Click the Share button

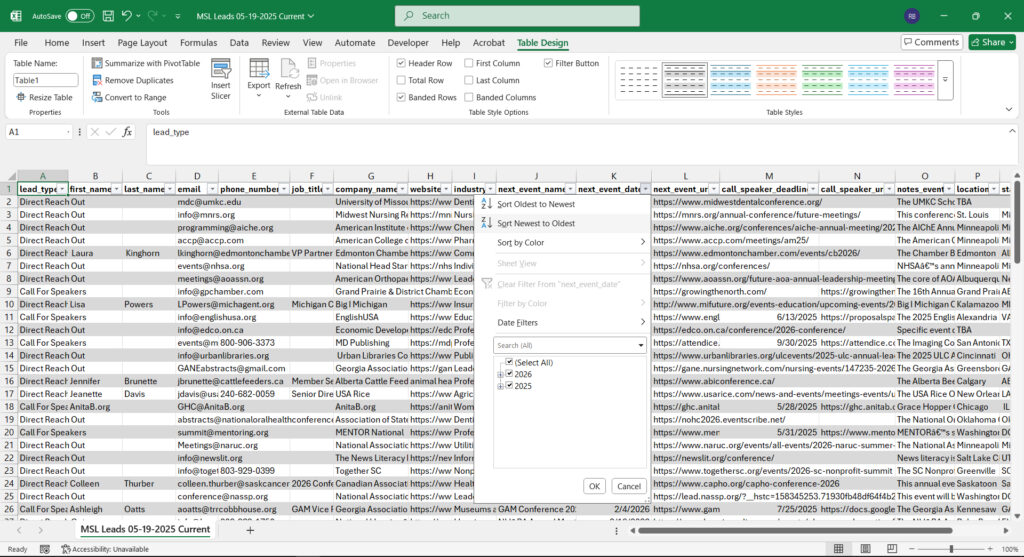click(x=992, y=42)
